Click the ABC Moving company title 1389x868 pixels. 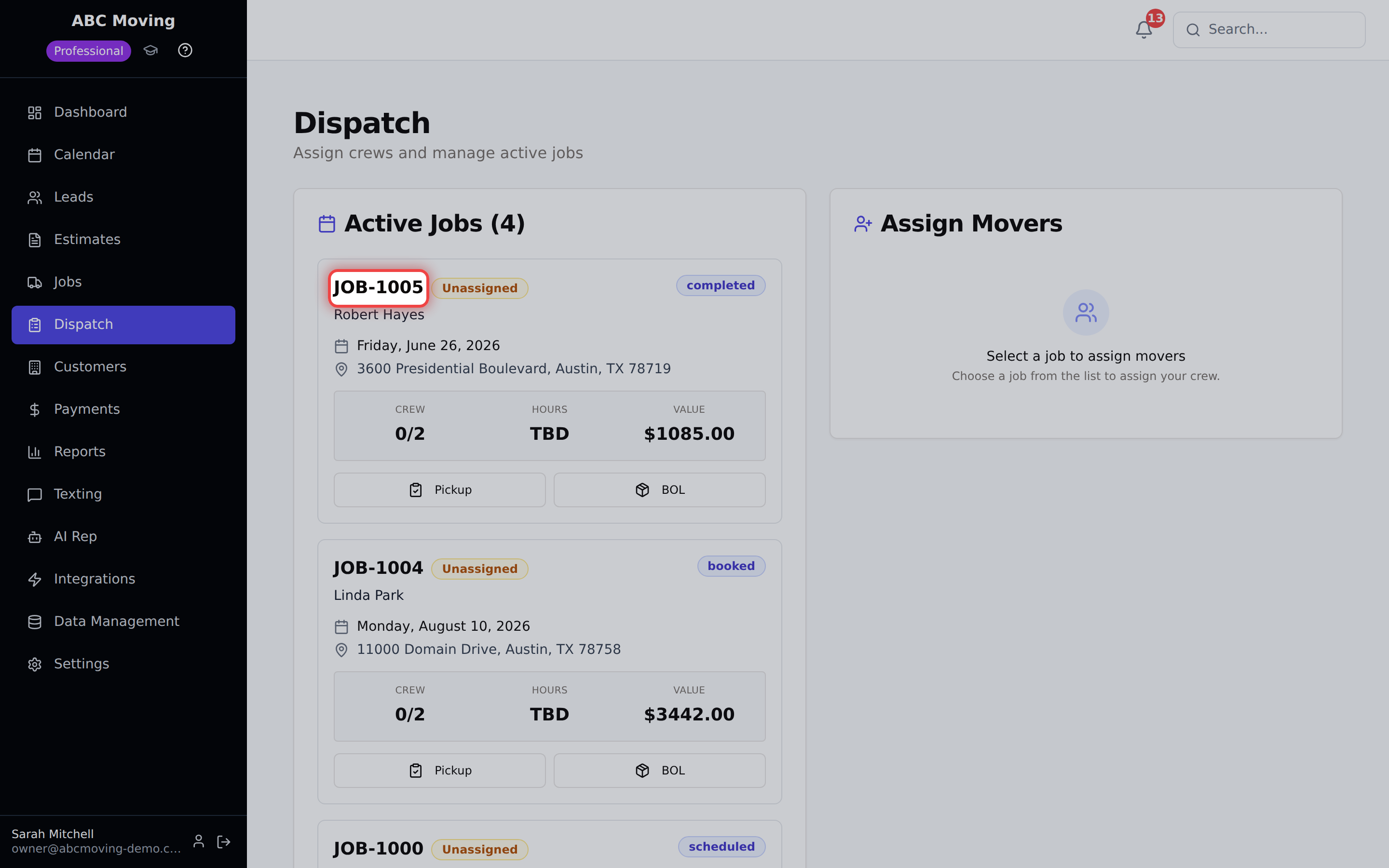point(123,21)
